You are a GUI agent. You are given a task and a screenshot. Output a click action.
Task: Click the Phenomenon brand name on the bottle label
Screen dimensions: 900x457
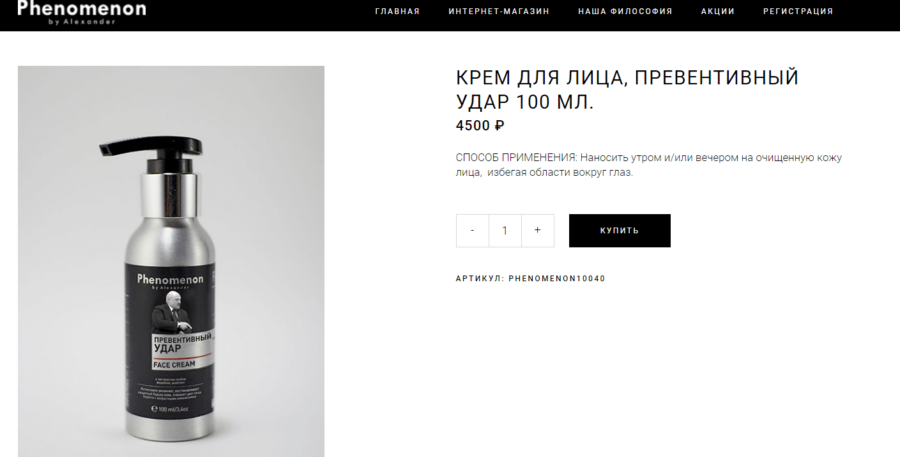click(170, 280)
